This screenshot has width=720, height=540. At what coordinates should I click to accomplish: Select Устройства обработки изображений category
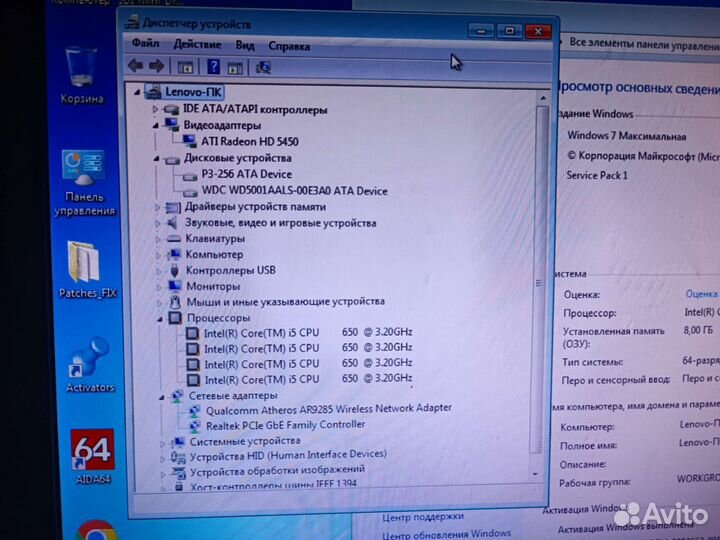277,471
